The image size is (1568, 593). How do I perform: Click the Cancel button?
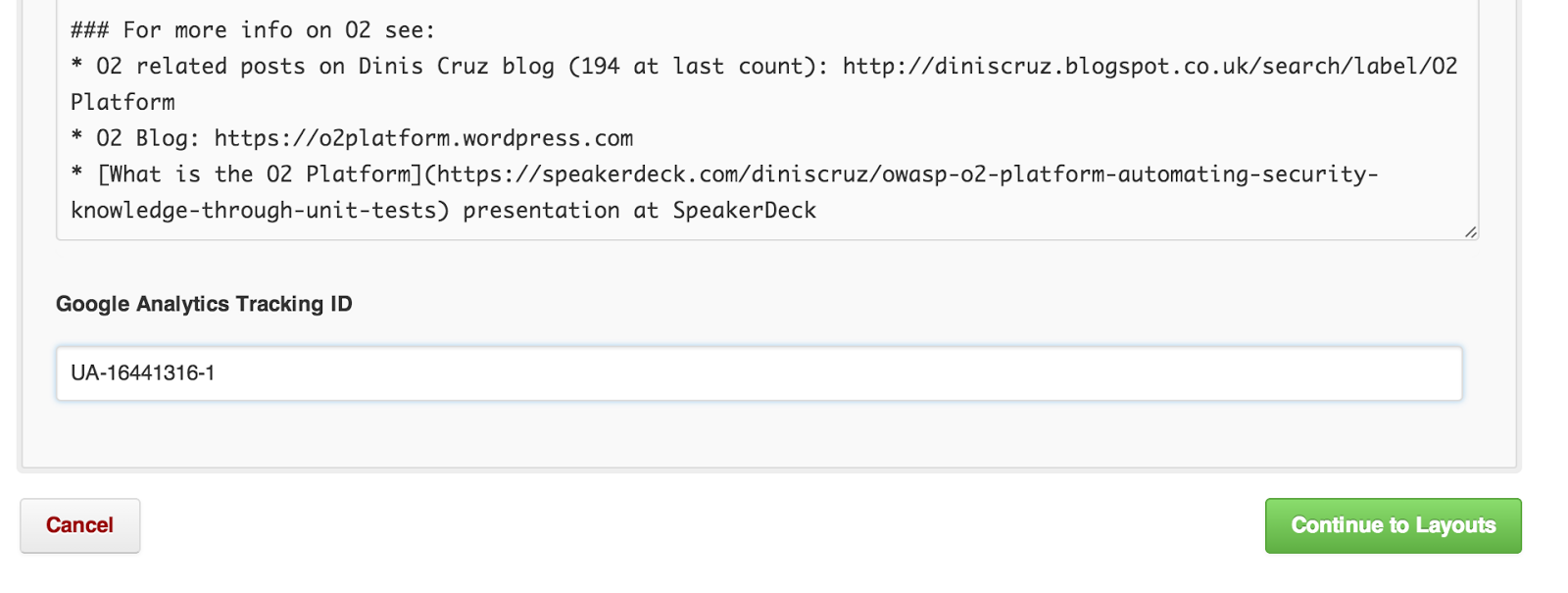[80, 525]
